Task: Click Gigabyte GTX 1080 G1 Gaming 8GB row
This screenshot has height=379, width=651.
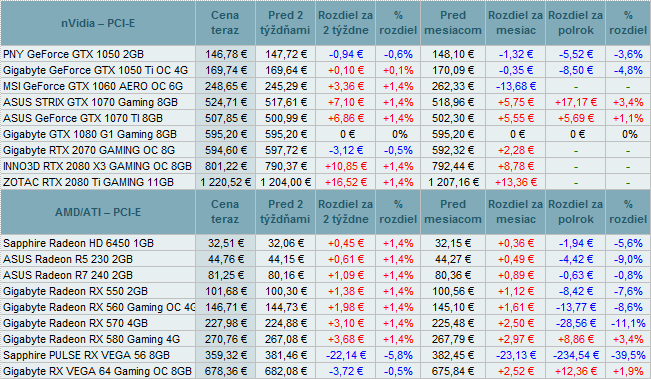Action: pos(326,134)
